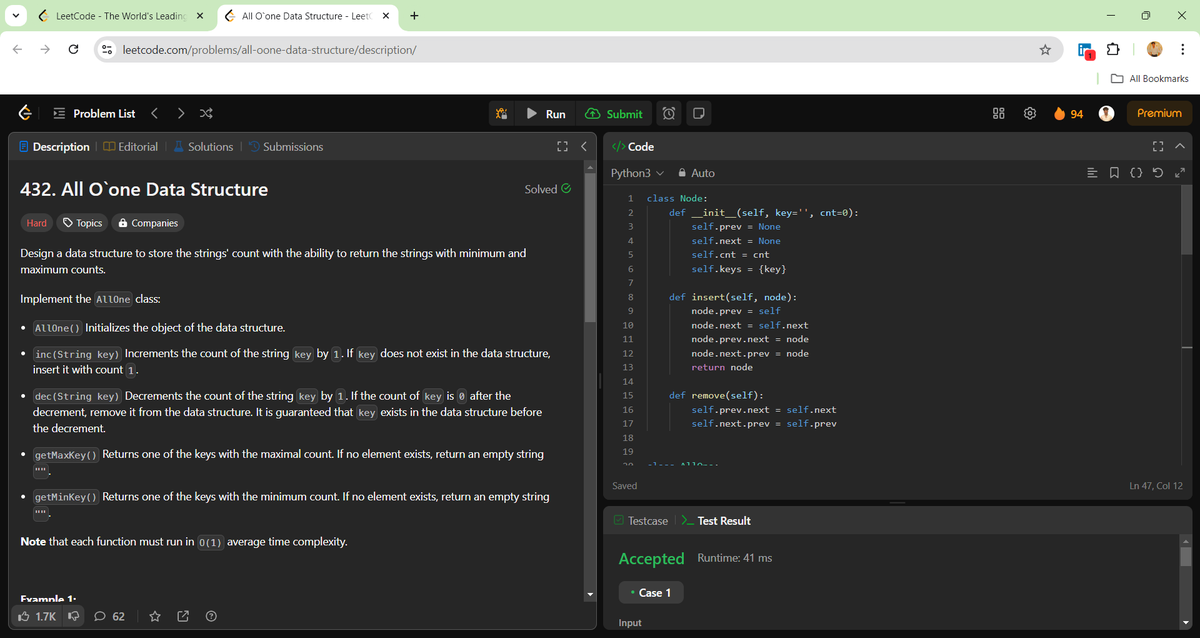Go to next problem arrow
The height and width of the screenshot is (638, 1200).
(180, 114)
